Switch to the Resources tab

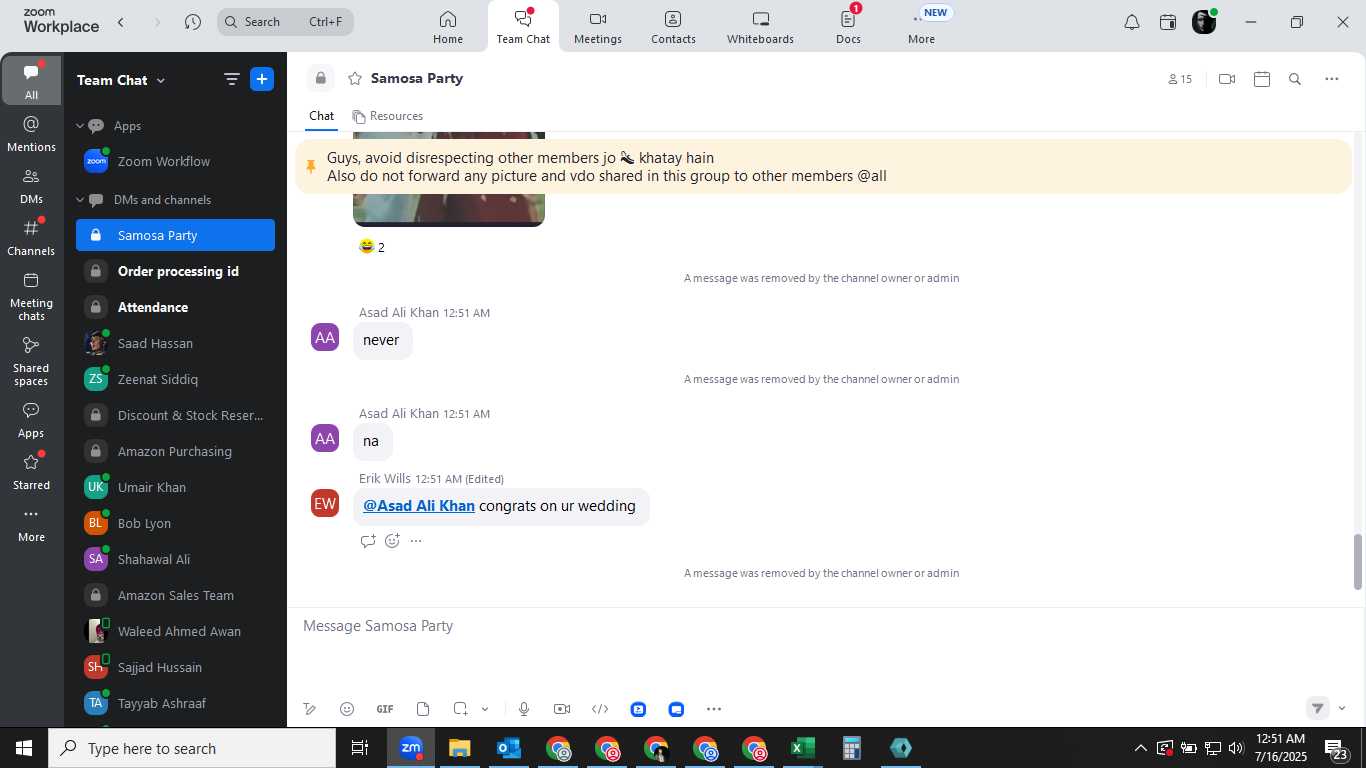click(x=388, y=116)
